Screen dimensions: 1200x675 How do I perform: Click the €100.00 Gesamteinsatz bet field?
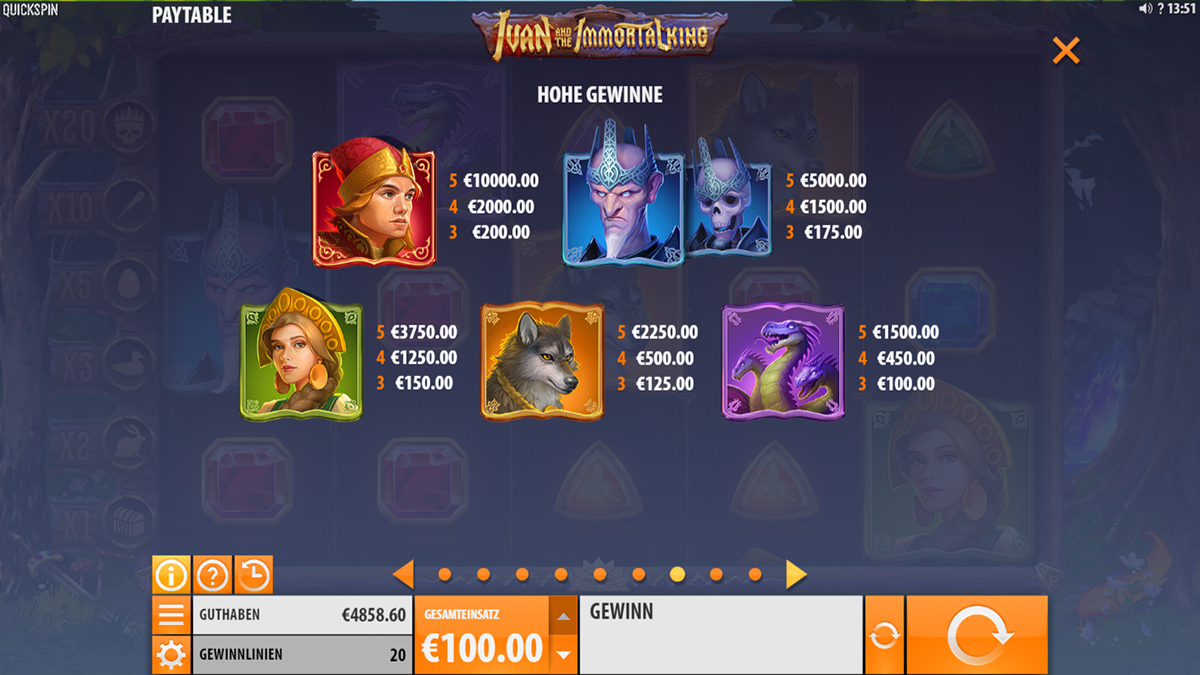click(481, 635)
